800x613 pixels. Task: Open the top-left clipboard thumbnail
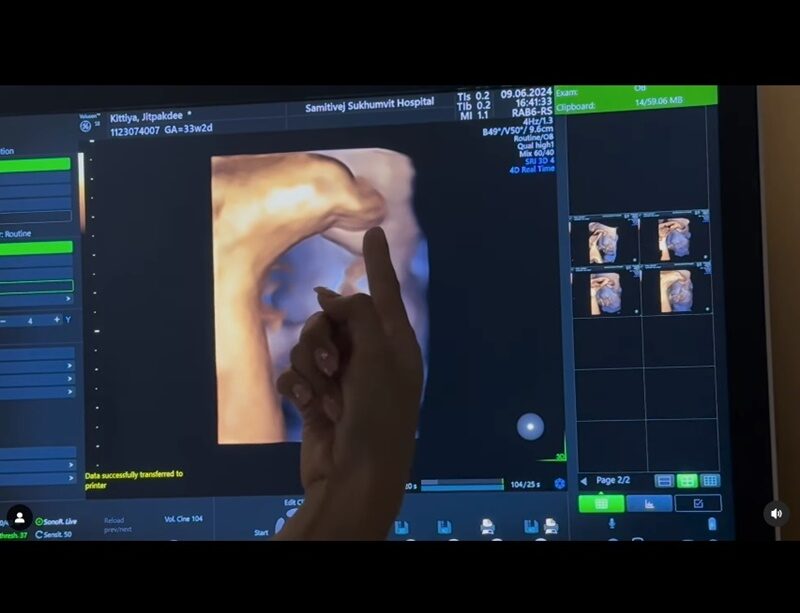(604, 240)
